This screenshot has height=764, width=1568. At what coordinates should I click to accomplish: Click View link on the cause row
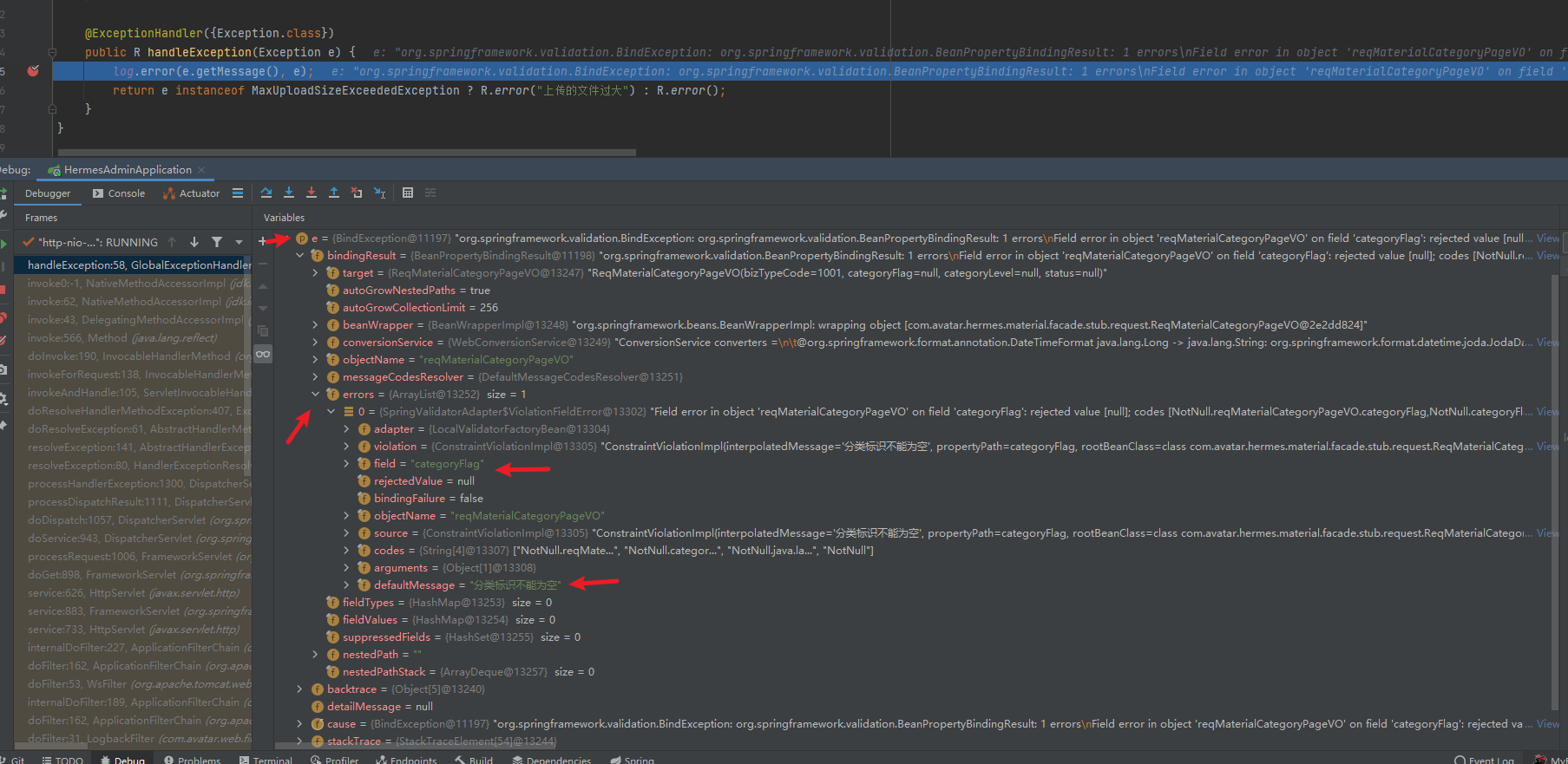tap(1547, 724)
